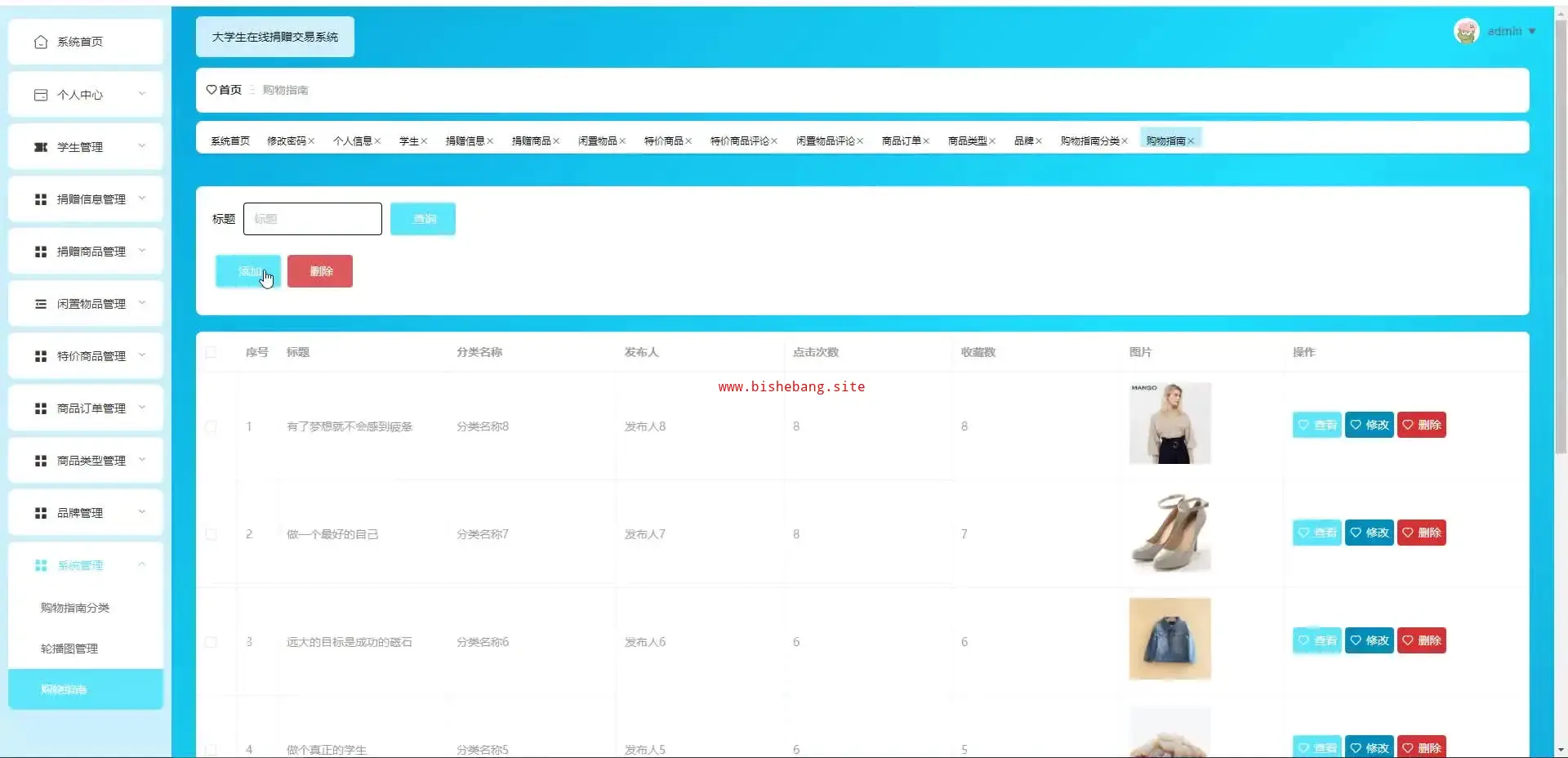Image resolution: width=1568 pixels, height=758 pixels.
Task: Click the 品牌管理 grid icon
Action: tap(41, 513)
